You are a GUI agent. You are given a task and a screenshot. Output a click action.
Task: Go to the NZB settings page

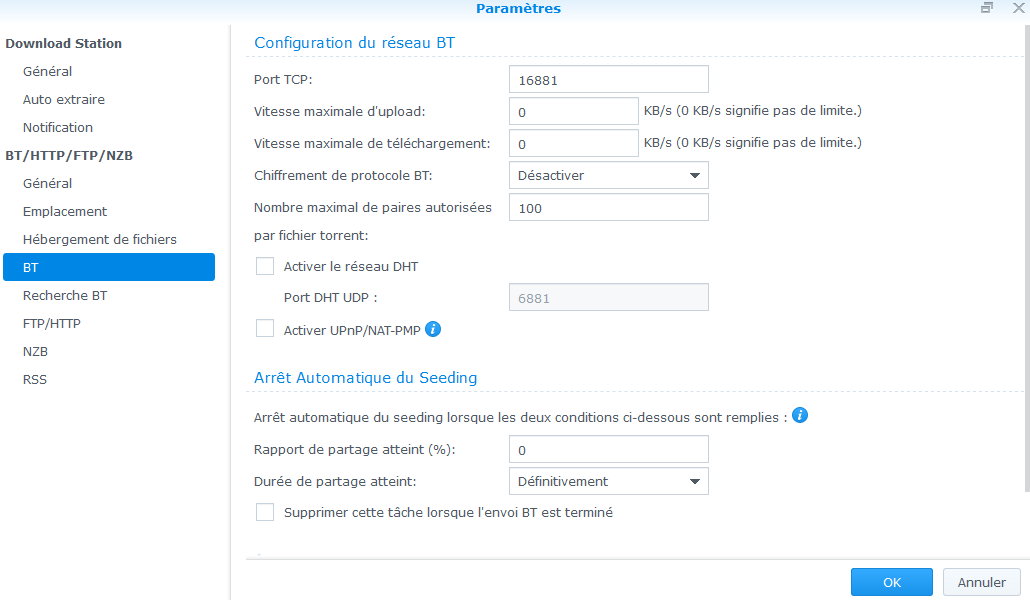pyautogui.click(x=36, y=352)
